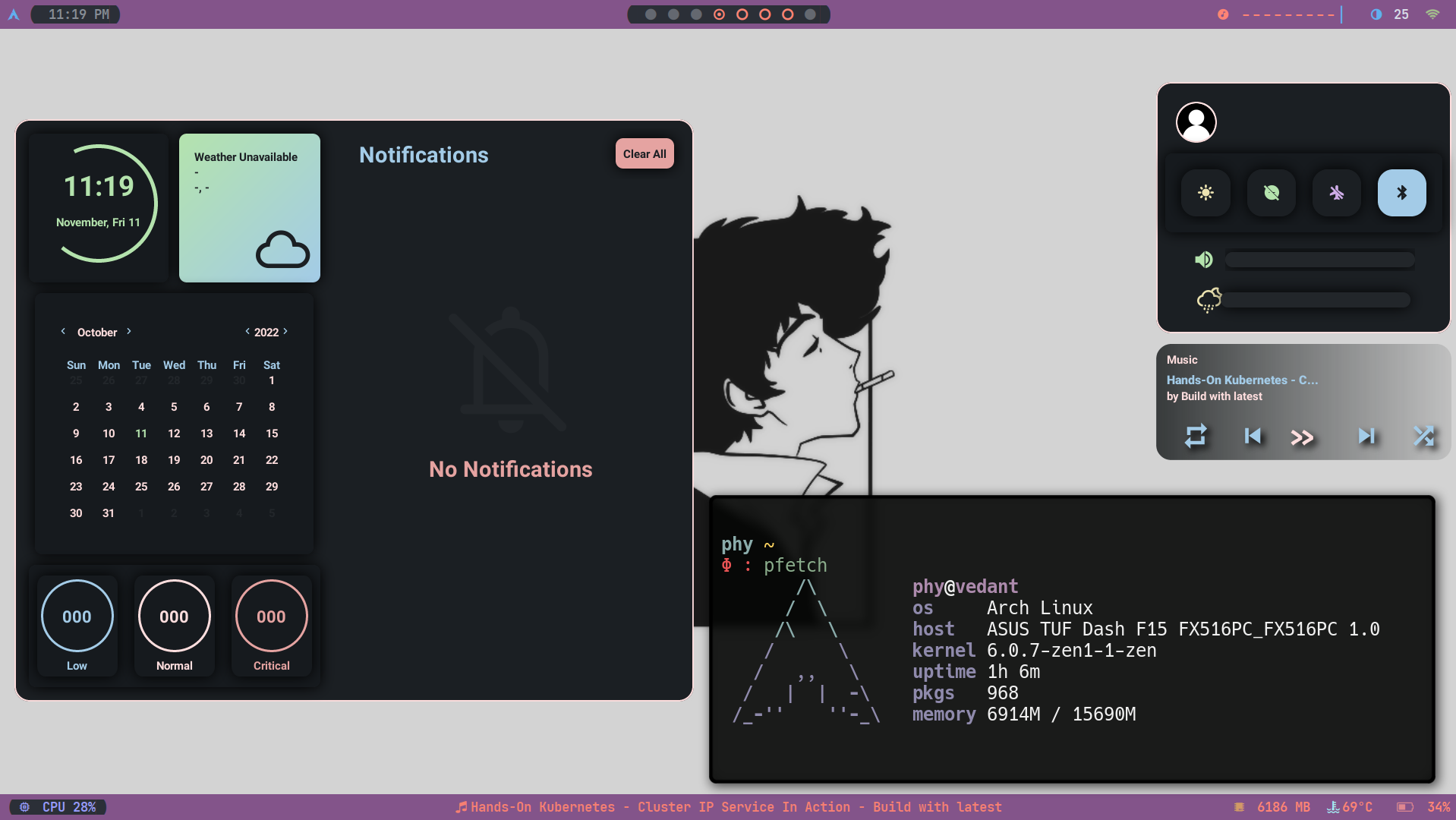1456x820 pixels.
Task: Click the battery icon beside 34%
Action: (x=1404, y=807)
